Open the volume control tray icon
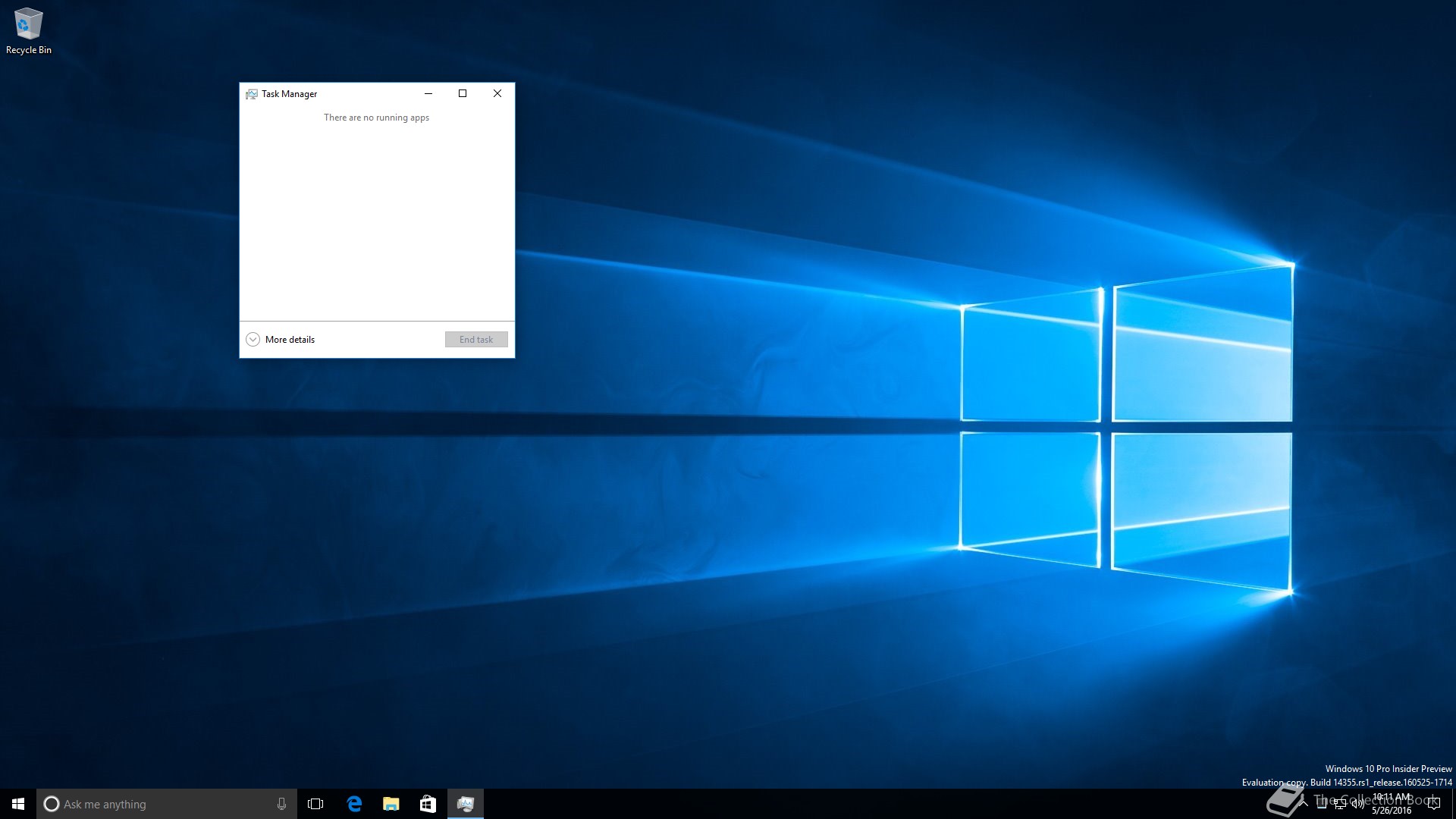This screenshot has width=1456, height=819. pyautogui.click(x=1358, y=804)
